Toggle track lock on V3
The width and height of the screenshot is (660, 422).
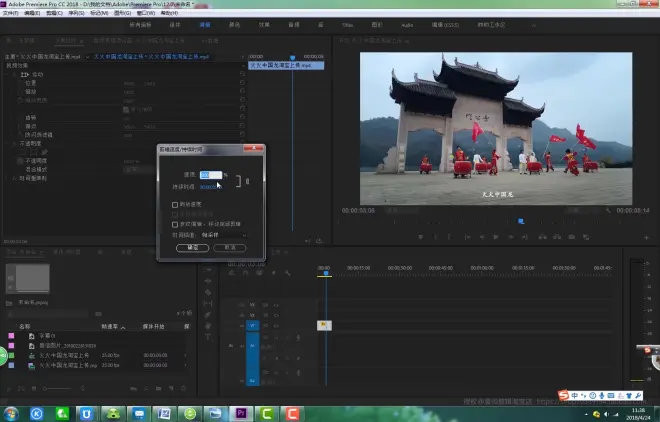tap(242, 305)
